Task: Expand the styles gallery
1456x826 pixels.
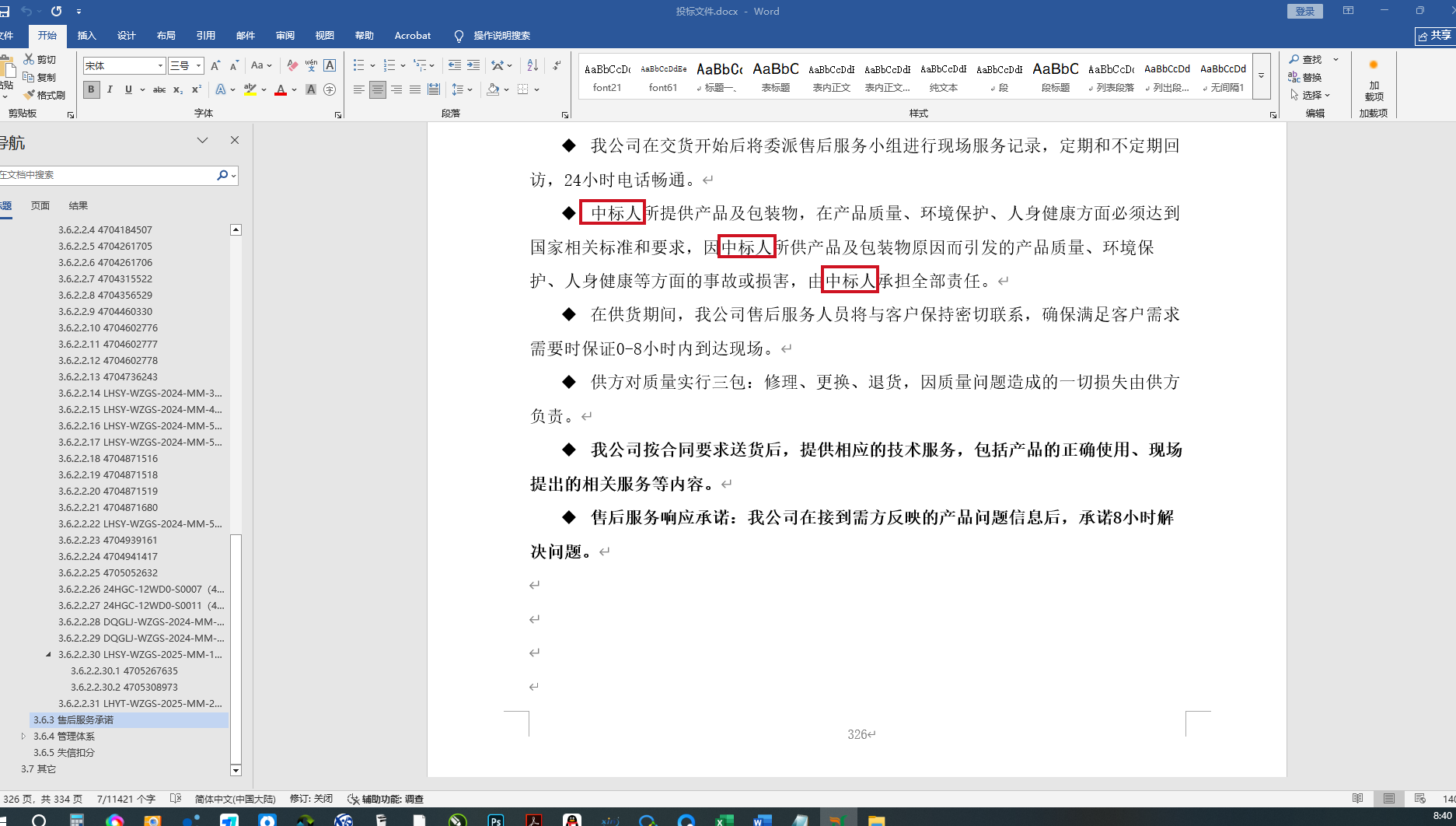Action: pyautogui.click(x=1262, y=76)
